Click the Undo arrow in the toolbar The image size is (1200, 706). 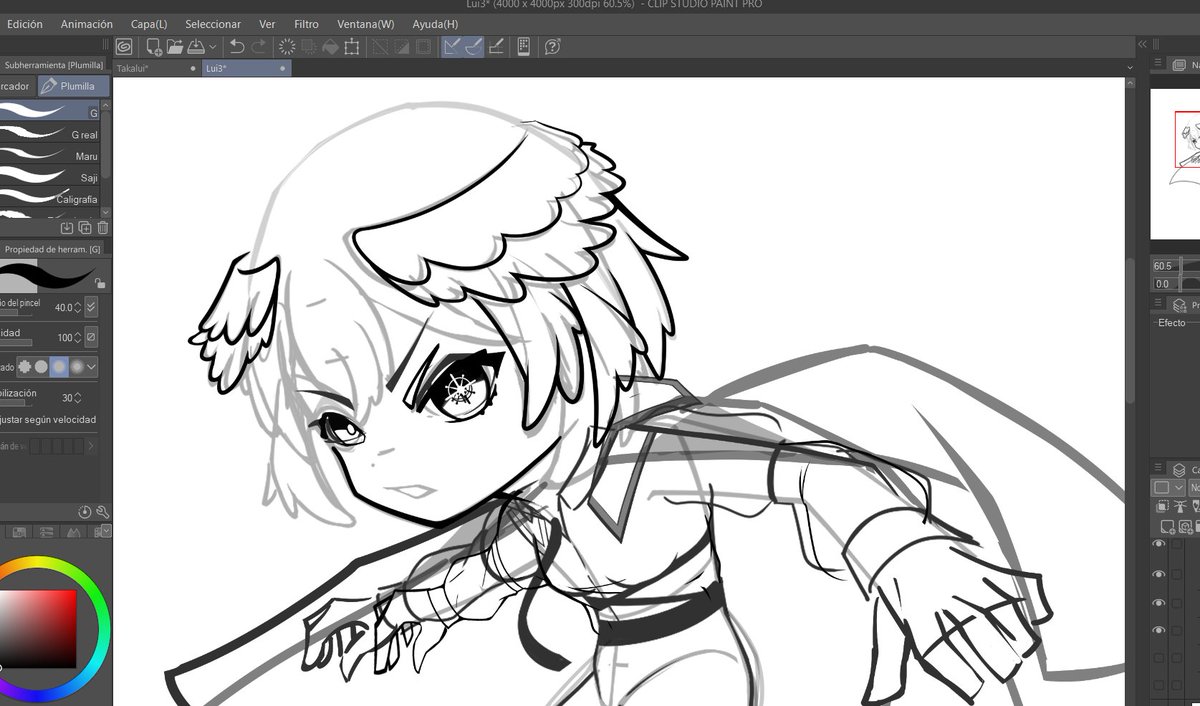pyautogui.click(x=237, y=46)
